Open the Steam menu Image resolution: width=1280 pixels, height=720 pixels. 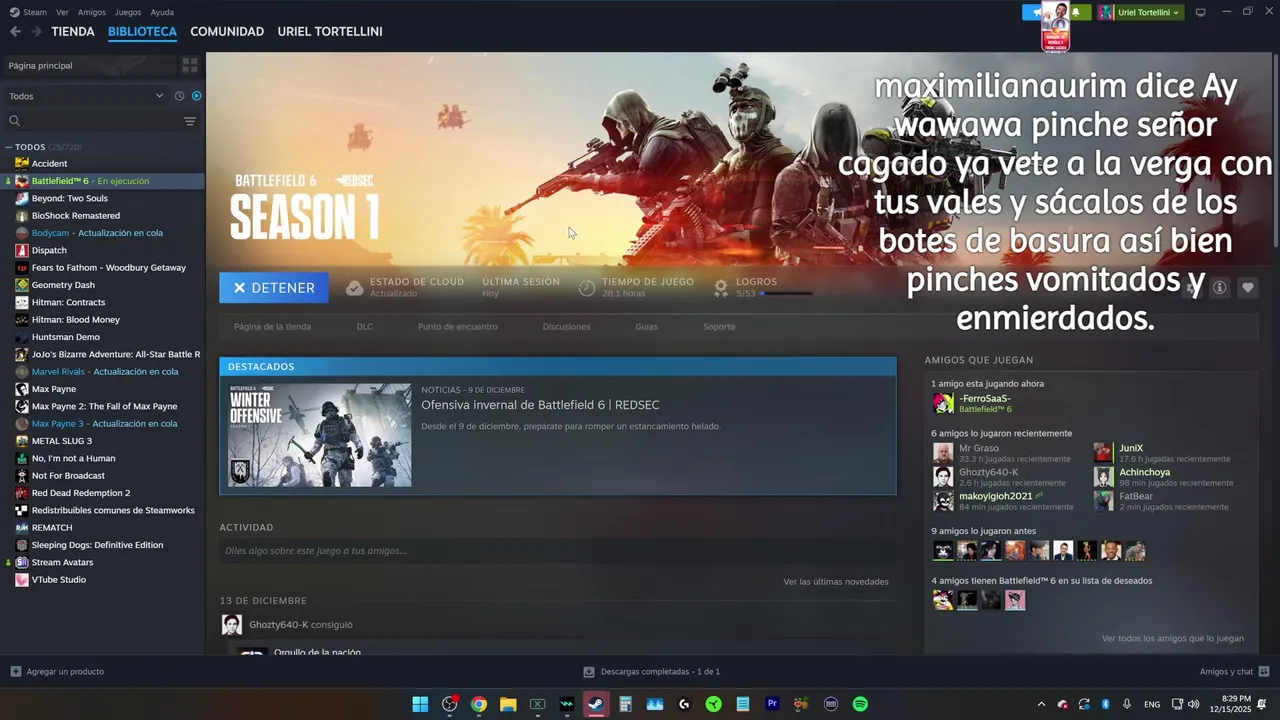pyautogui.click(x=28, y=12)
